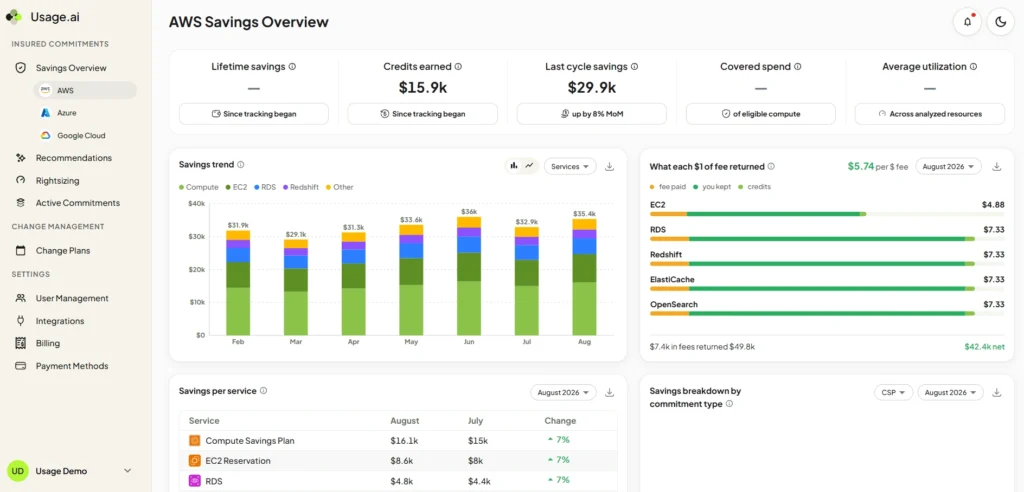Open CSP dropdown in commitment type card
This screenshot has height=492, width=1024.
[893, 393]
